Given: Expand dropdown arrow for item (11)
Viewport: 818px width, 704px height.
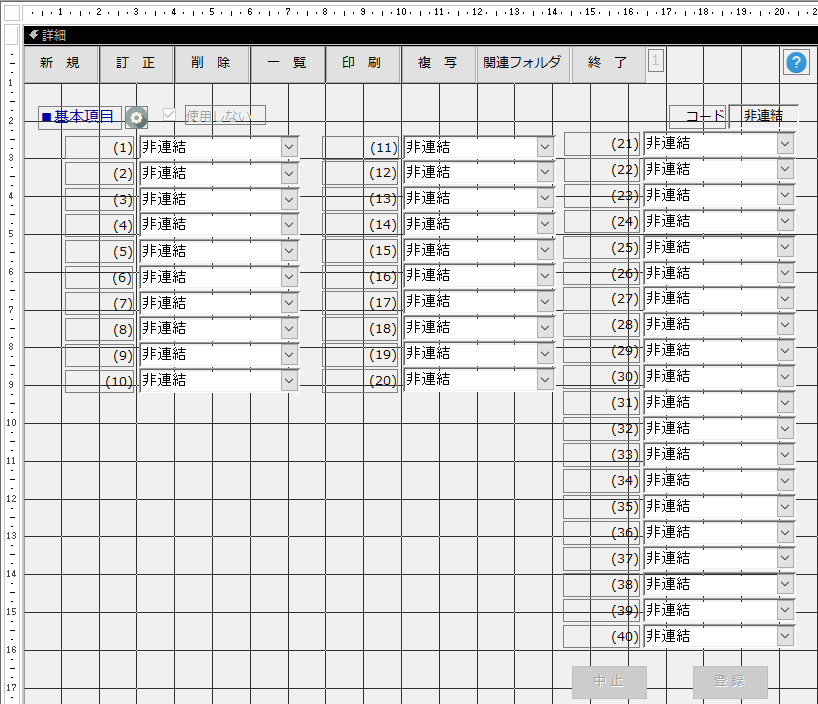Looking at the screenshot, I should point(545,147).
